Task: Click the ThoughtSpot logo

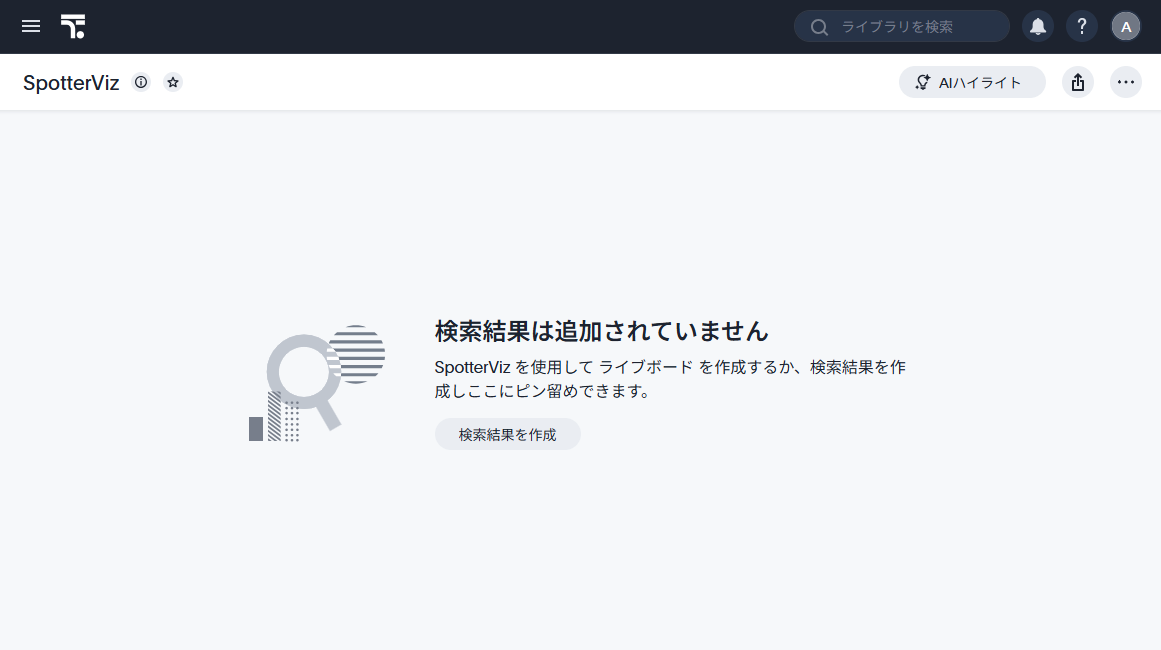Action: [x=73, y=27]
